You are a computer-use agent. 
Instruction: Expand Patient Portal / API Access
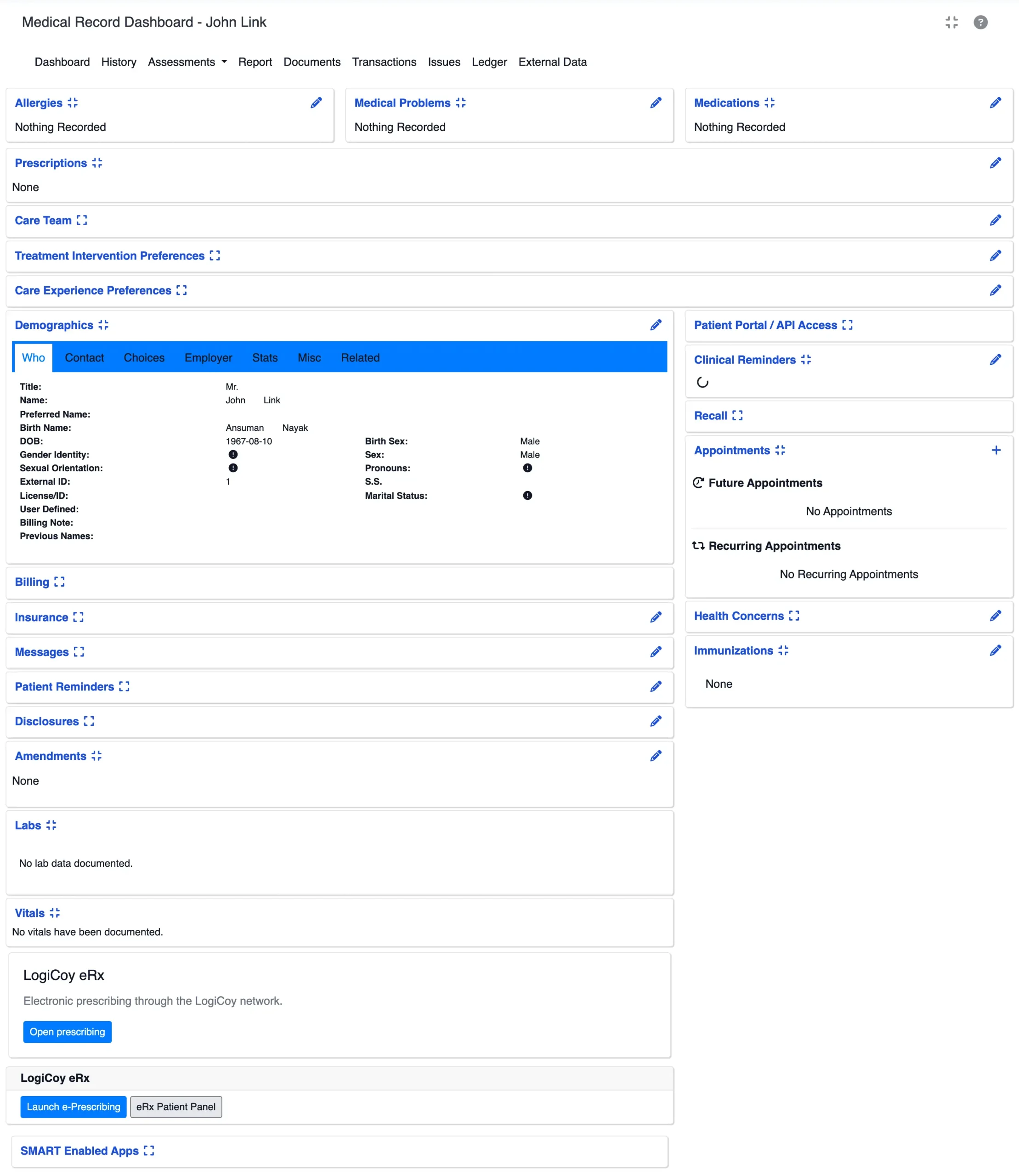pyautogui.click(x=847, y=325)
